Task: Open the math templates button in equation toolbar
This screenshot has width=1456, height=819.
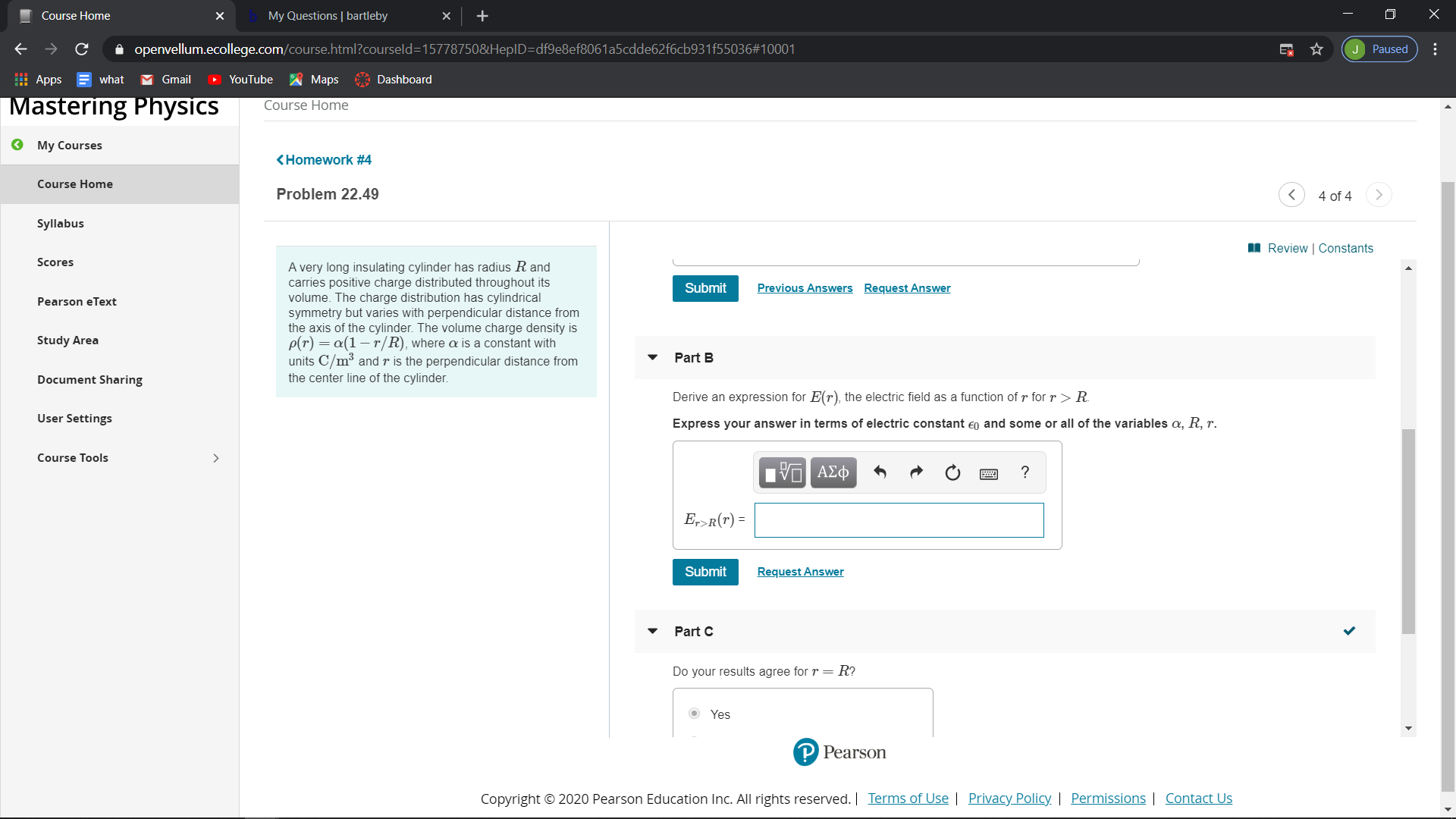Action: click(782, 473)
